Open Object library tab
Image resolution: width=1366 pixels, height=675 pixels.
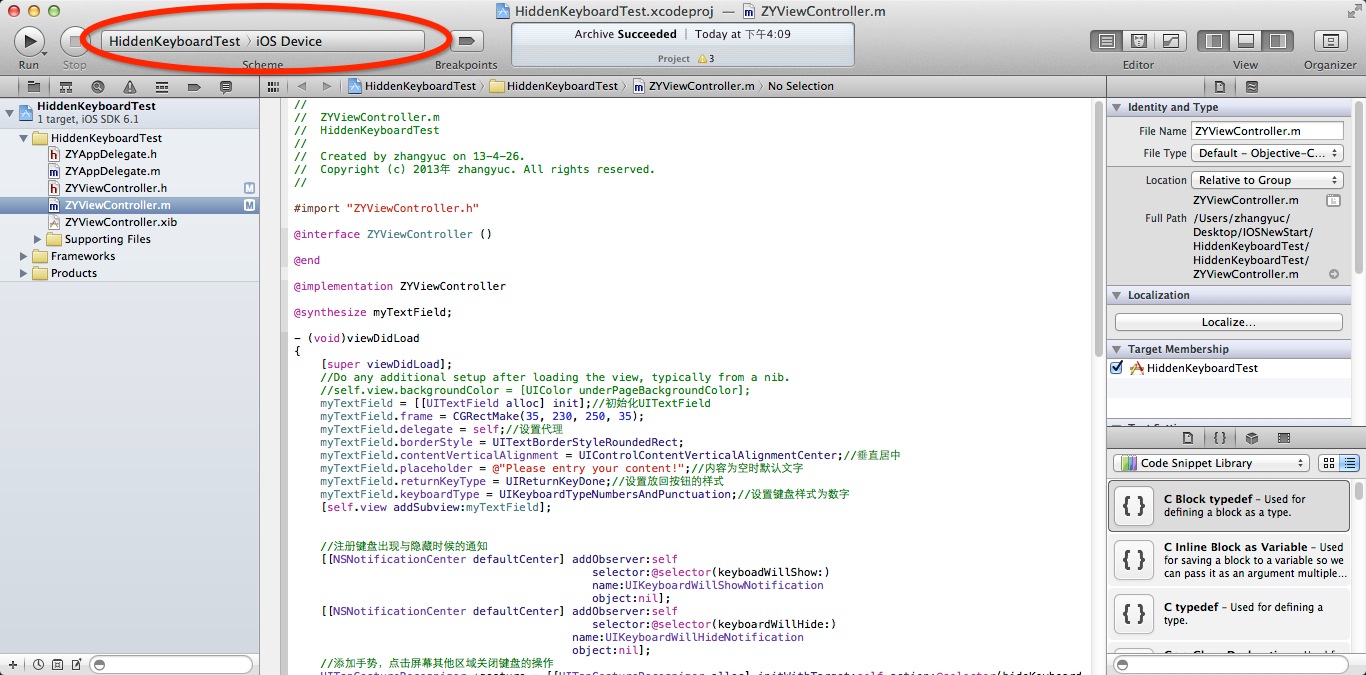1252,438
